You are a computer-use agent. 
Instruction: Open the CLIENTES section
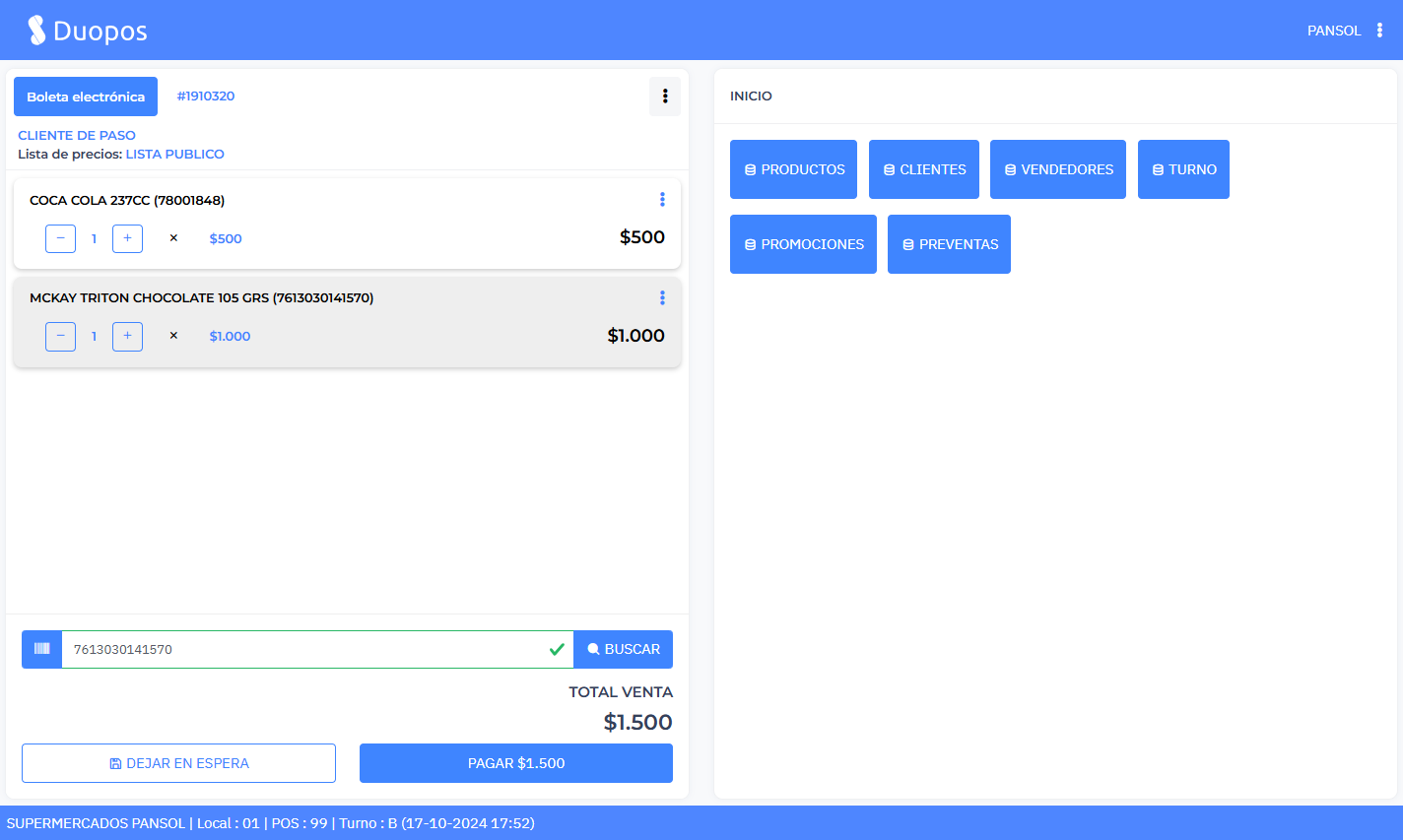[923, 169]
